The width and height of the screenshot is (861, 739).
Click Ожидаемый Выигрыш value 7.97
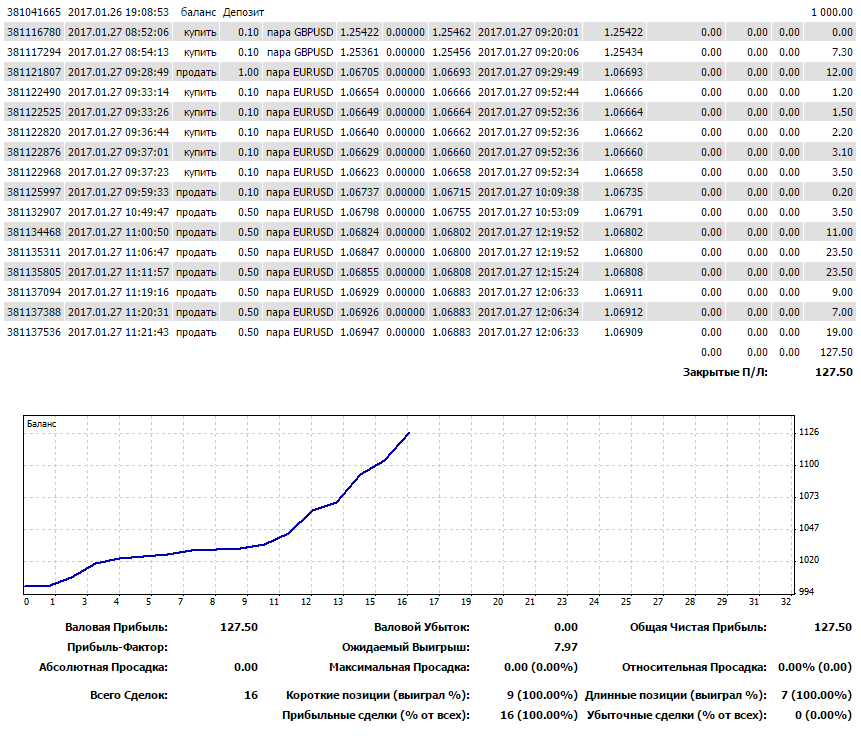click(x=566, y=647)
